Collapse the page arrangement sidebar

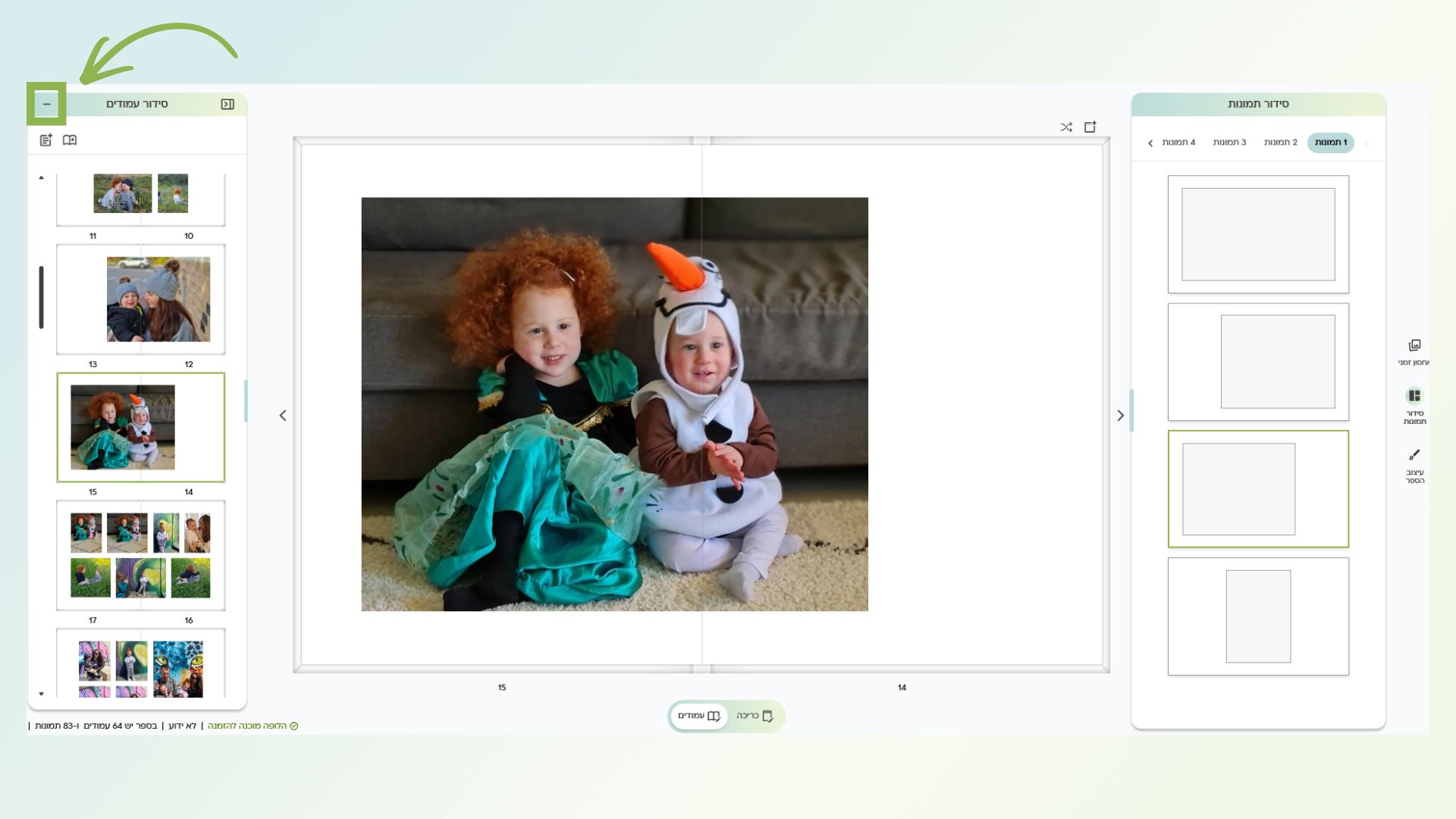[x=227, y=104]
